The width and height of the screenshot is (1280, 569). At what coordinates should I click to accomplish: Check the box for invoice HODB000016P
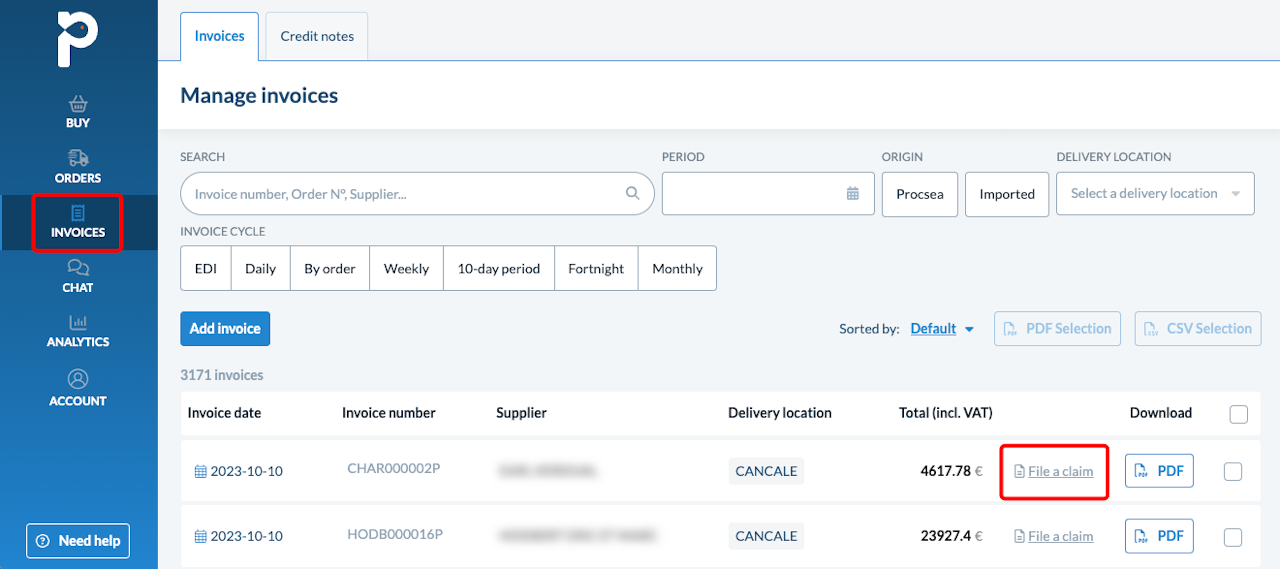(1233, 537)
